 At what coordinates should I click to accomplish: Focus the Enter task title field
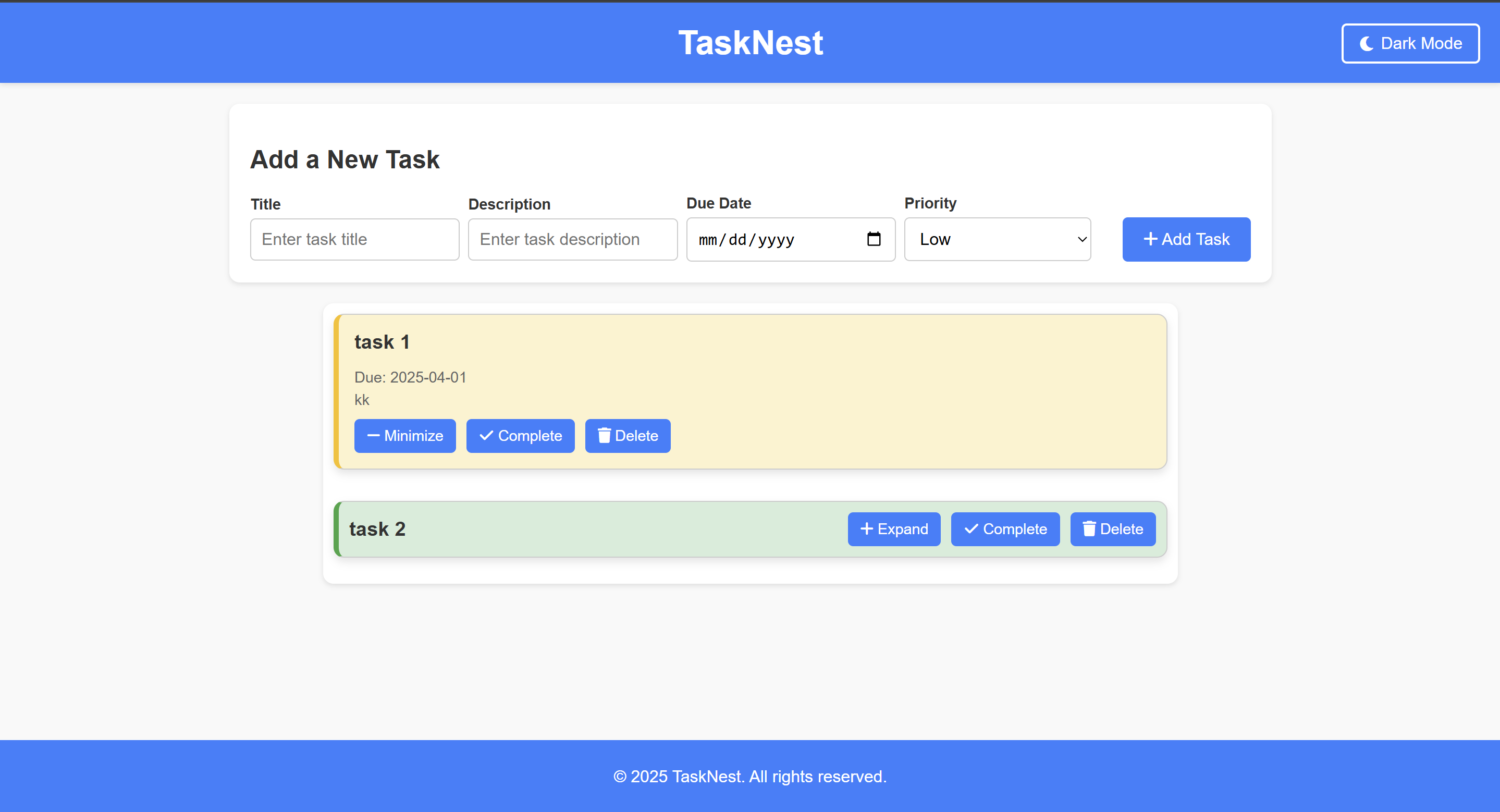tap(354, 239)
